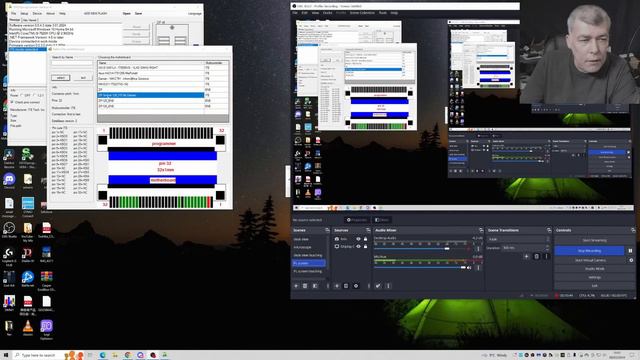Open the VLC media player desktop icon

point(28,326)
